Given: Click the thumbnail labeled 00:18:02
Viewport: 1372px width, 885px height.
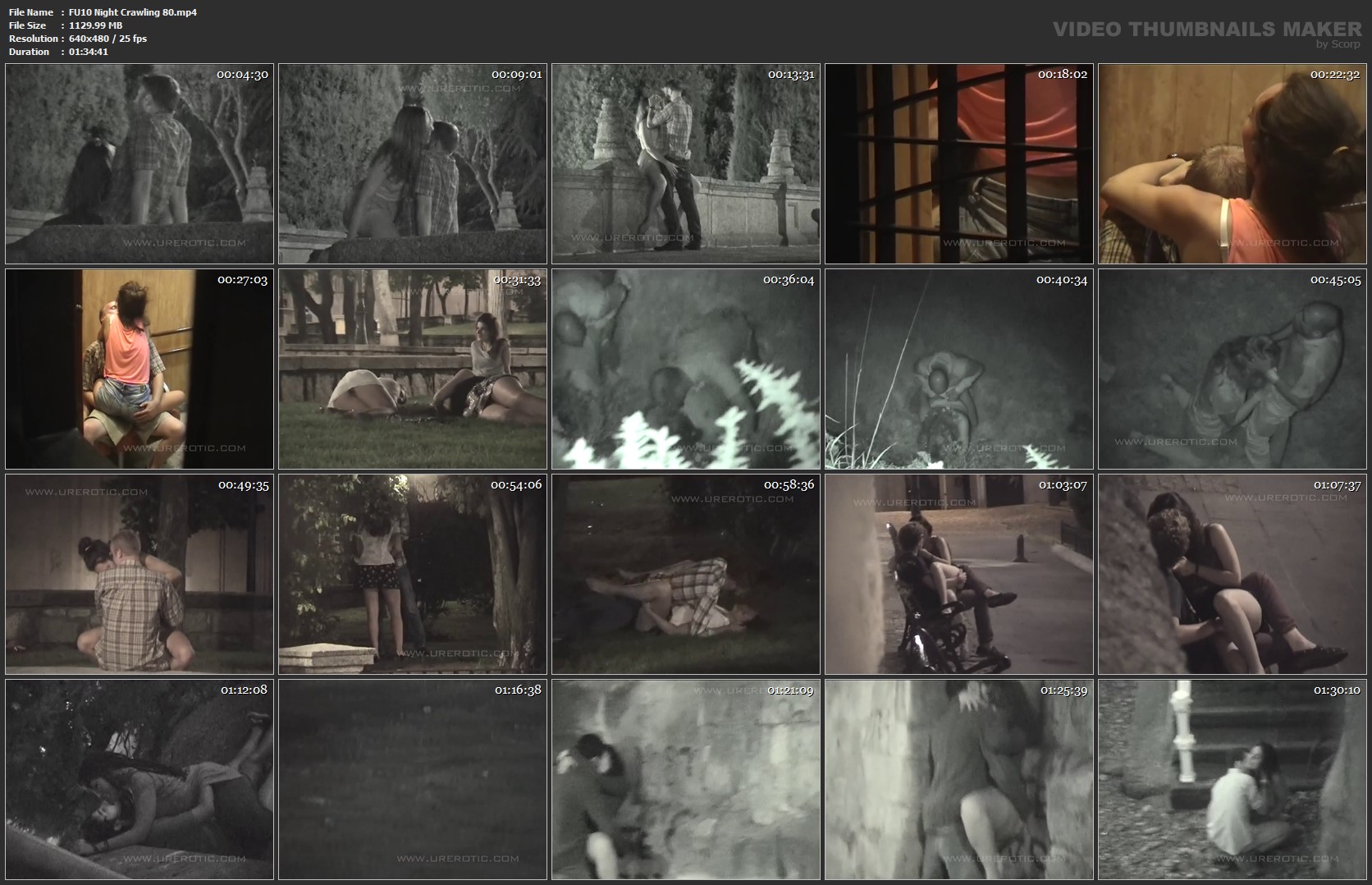Looking at the screenshot, I should pos(959,164).
